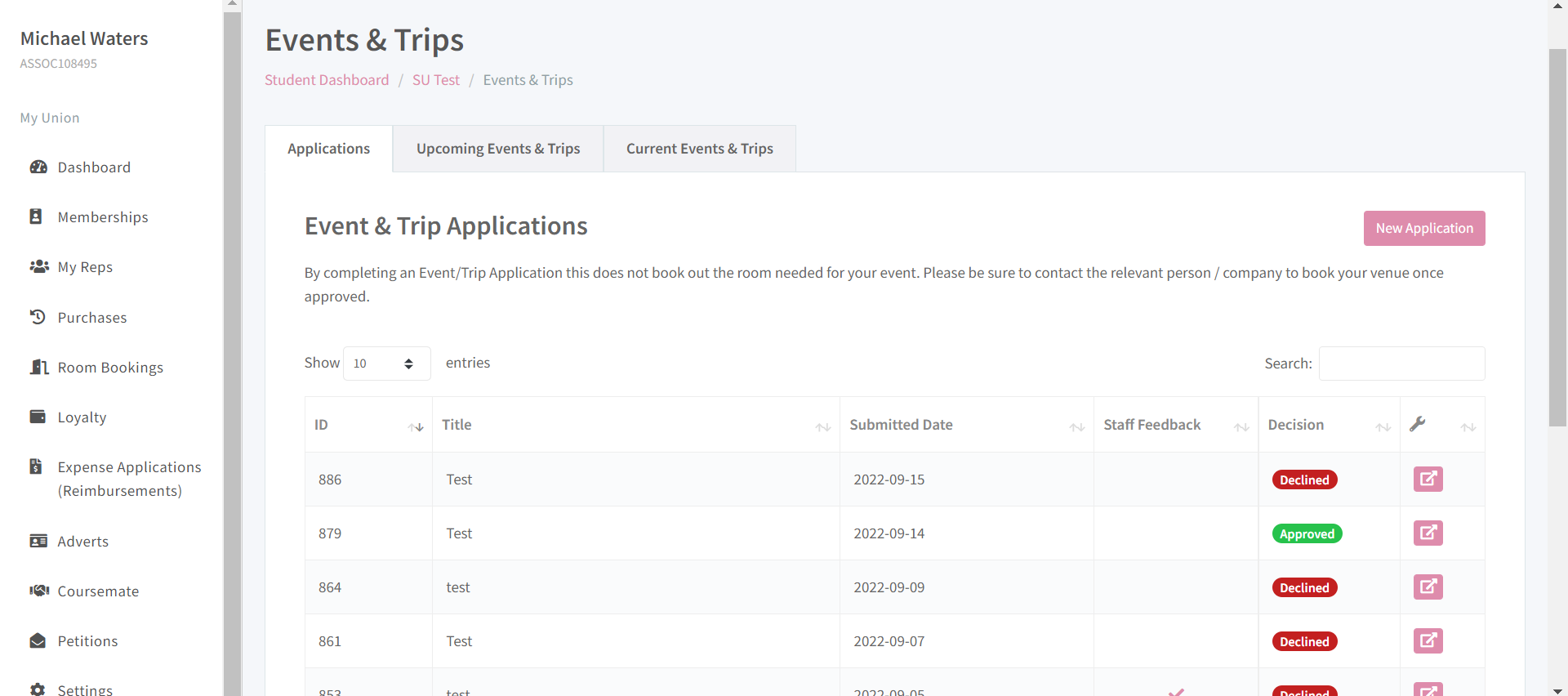Click the Room Bookings door icon
The height and width of the screenshot is (696, 1568).
pyautogui.click(x=38, y=367)
